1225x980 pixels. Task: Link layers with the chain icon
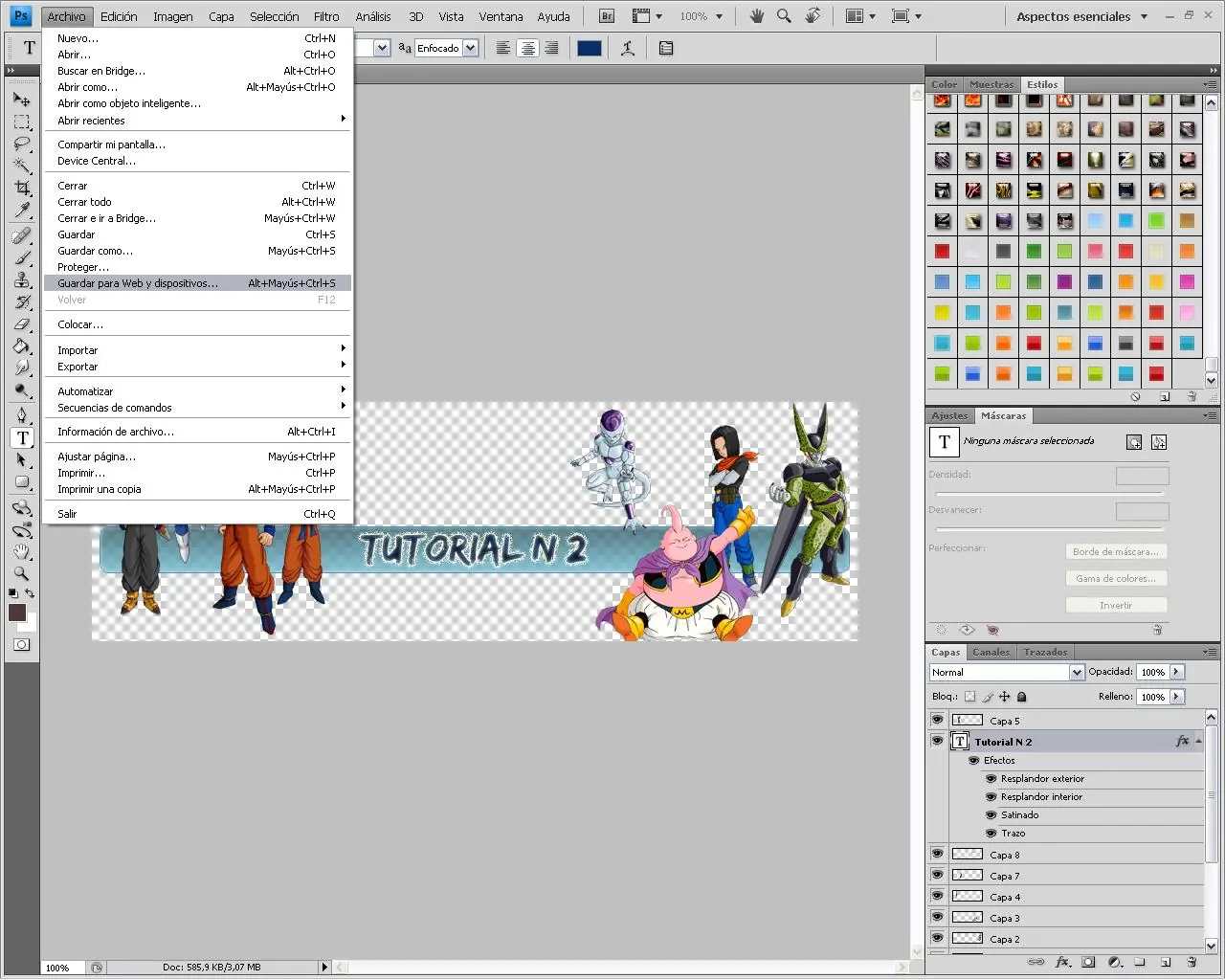click(1036, 962)
